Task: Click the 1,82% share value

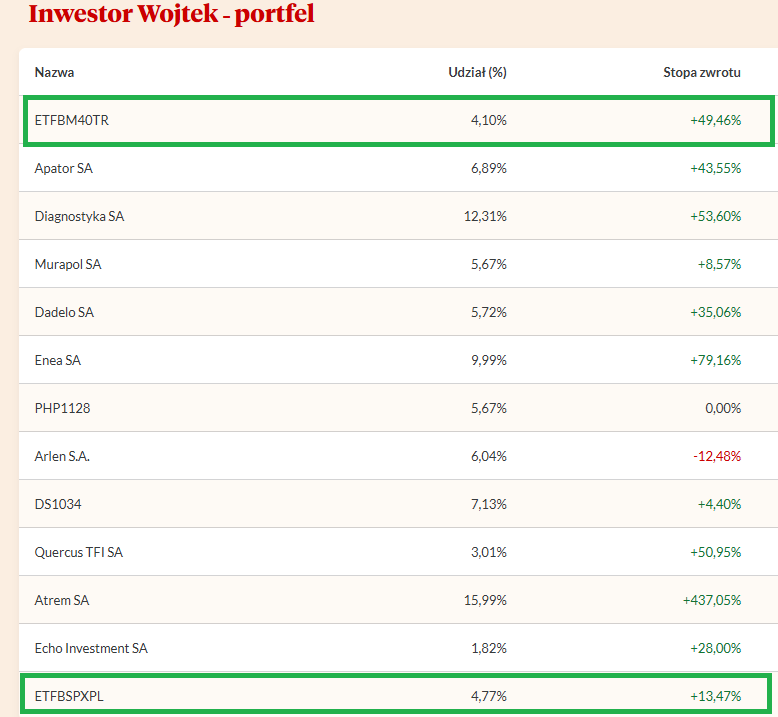Action: coord(489,649)
